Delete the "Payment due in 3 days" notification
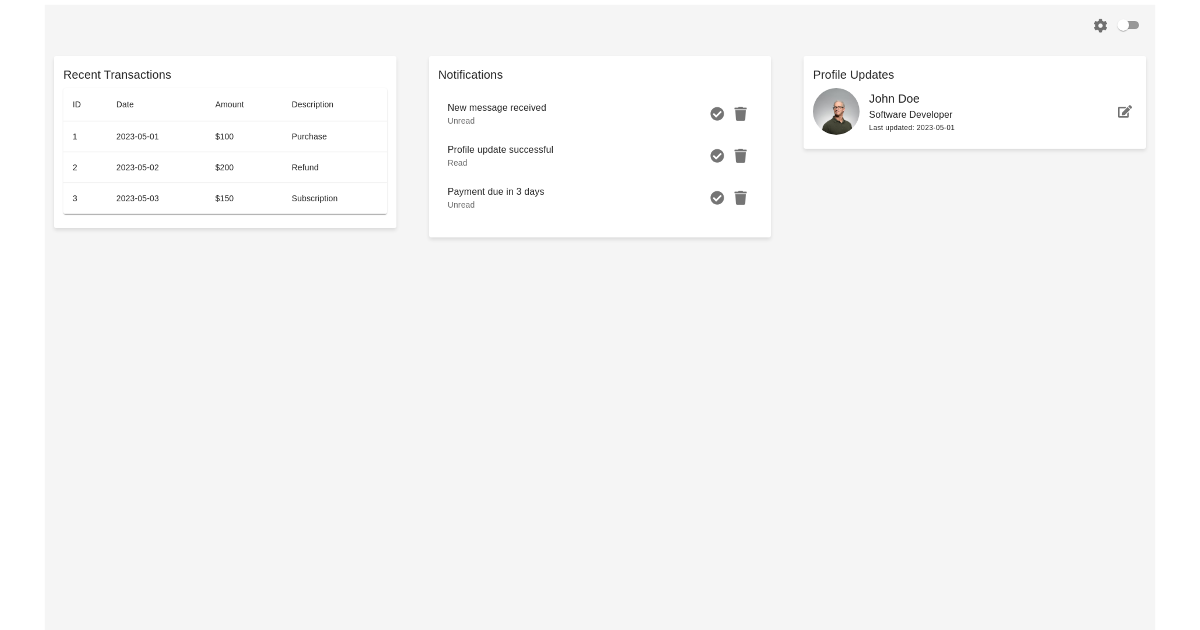The height and width of the screenshot is (630, 1200). (x=740, y=198)
